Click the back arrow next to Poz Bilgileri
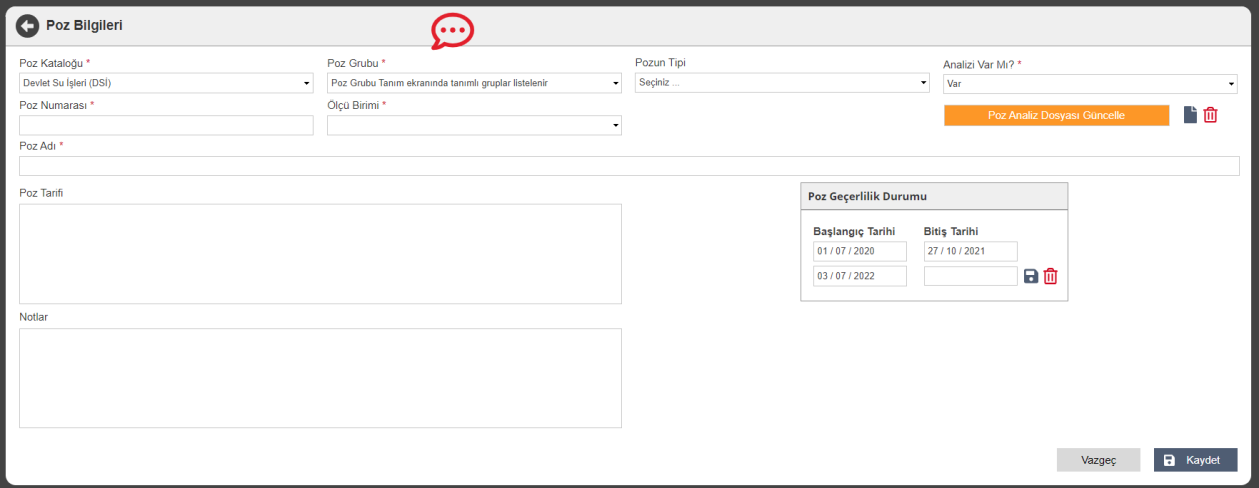This screenshot has width=1259, height=488. click(27, 25)
